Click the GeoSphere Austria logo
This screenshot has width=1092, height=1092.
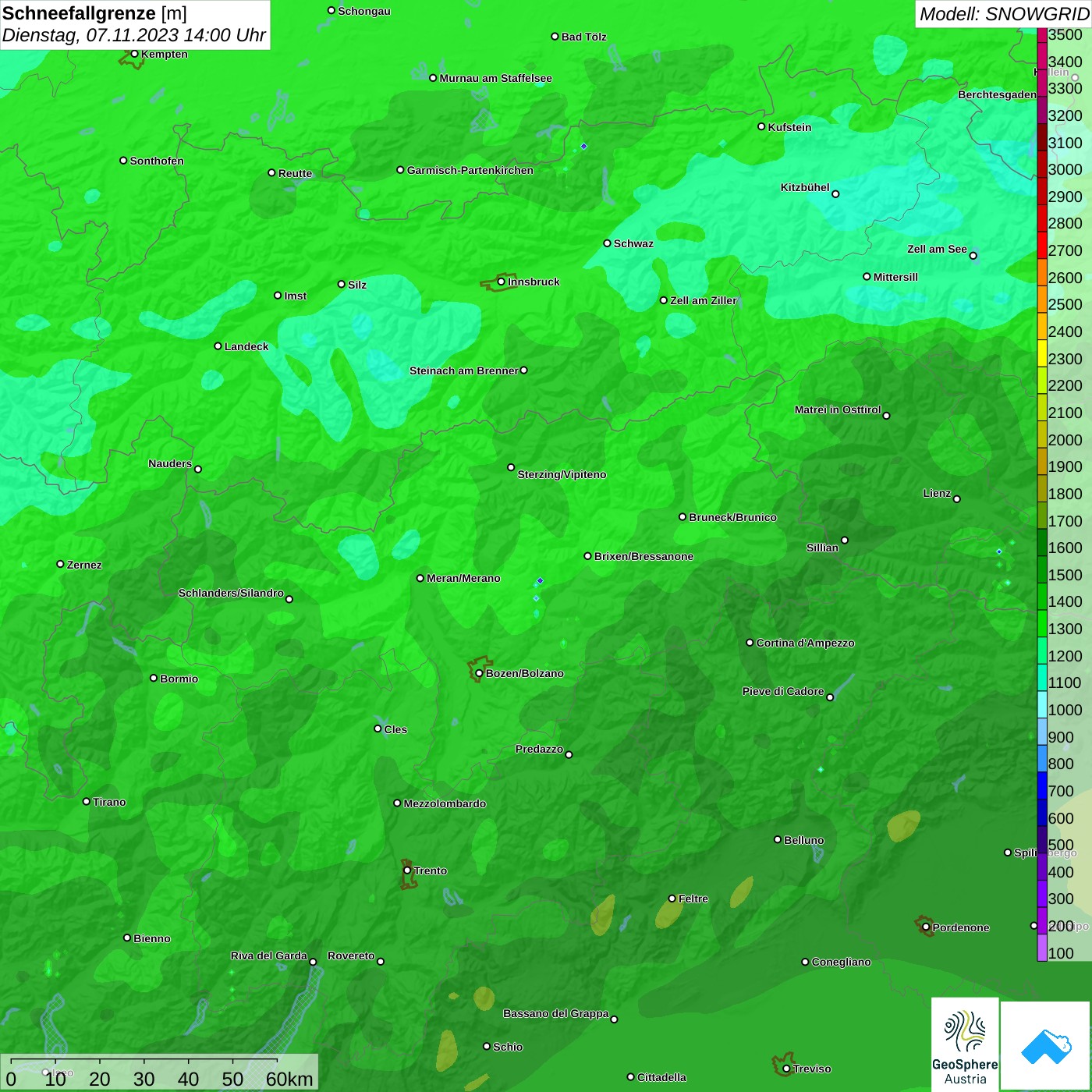[x=965, y=1044]
